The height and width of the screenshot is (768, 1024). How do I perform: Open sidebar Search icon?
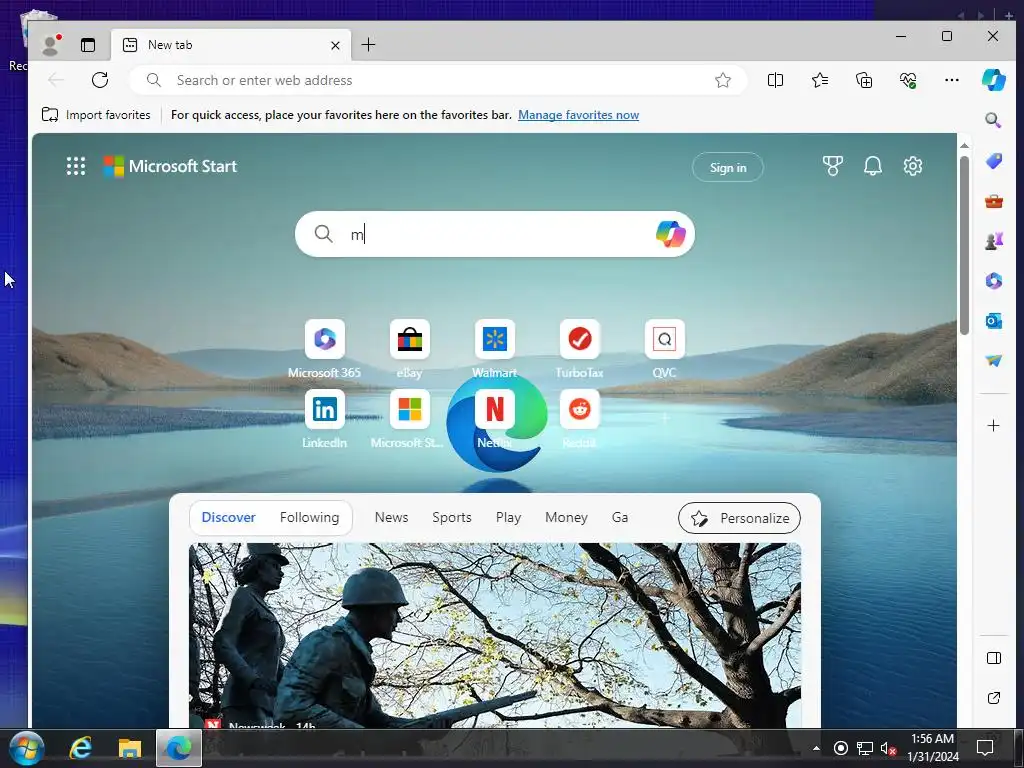click(x=993, y=120)
